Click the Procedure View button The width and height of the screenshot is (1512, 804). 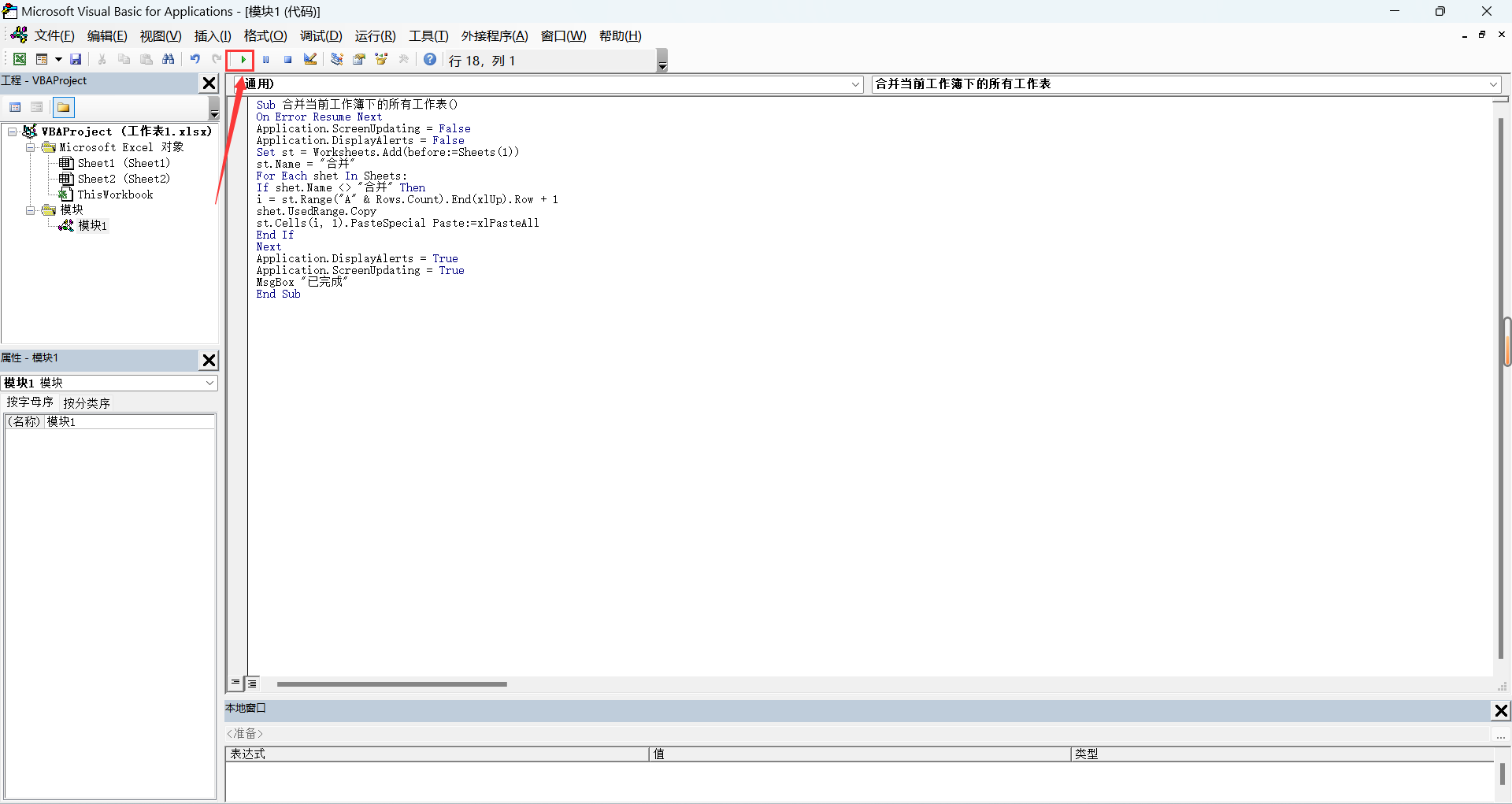pos(235,684)
